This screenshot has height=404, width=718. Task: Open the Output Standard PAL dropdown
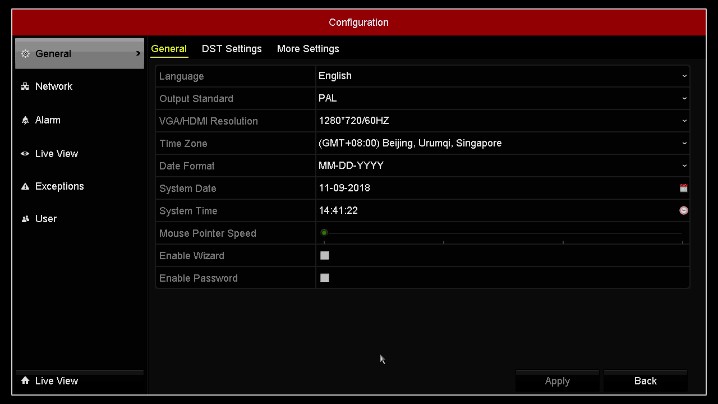(501, 98)
